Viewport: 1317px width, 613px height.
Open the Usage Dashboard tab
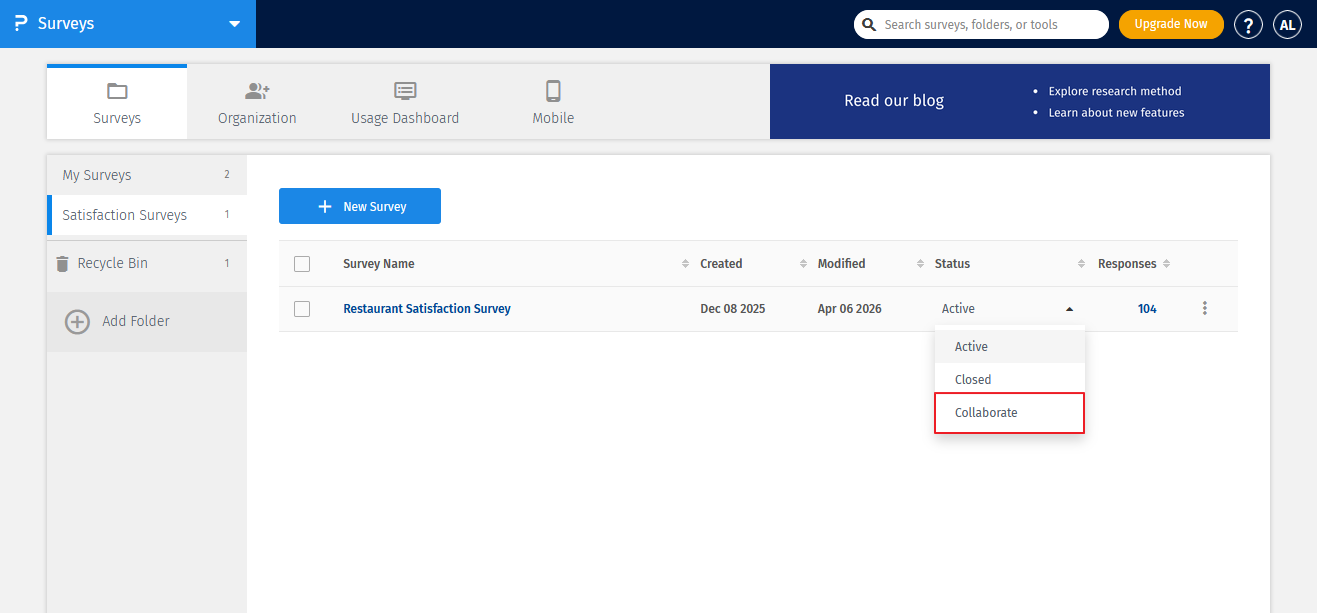tap(405, 103)
